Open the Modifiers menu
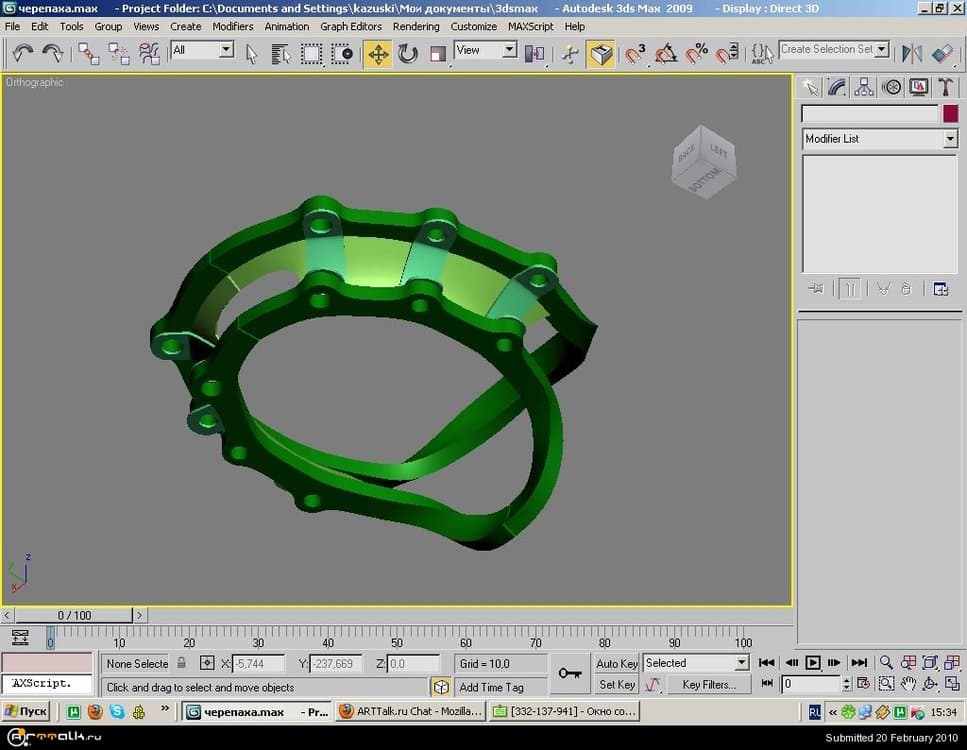Viewport: 967px width, 750px height. [x=232, y=27]
